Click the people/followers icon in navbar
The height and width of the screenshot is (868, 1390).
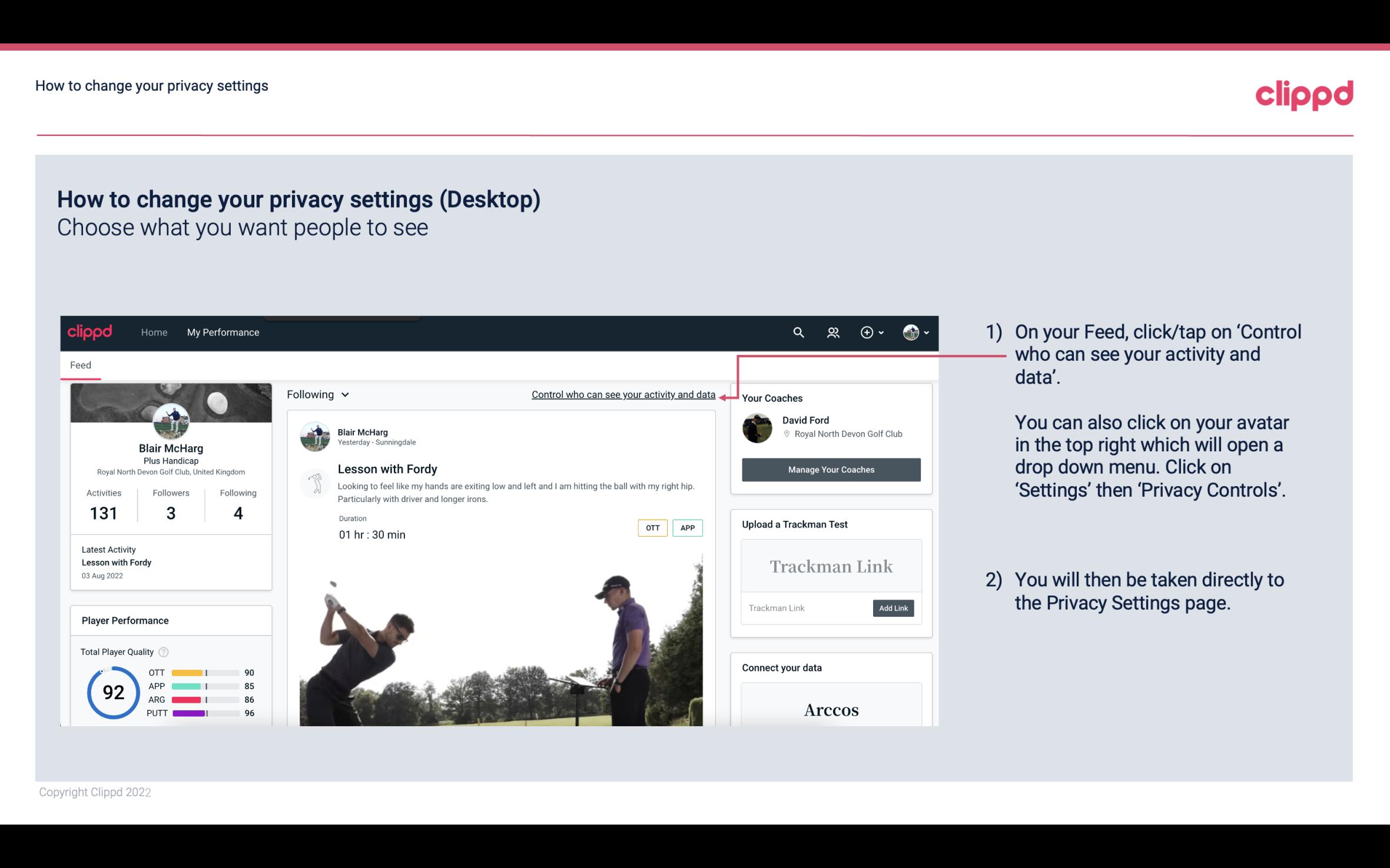[833, 332]
